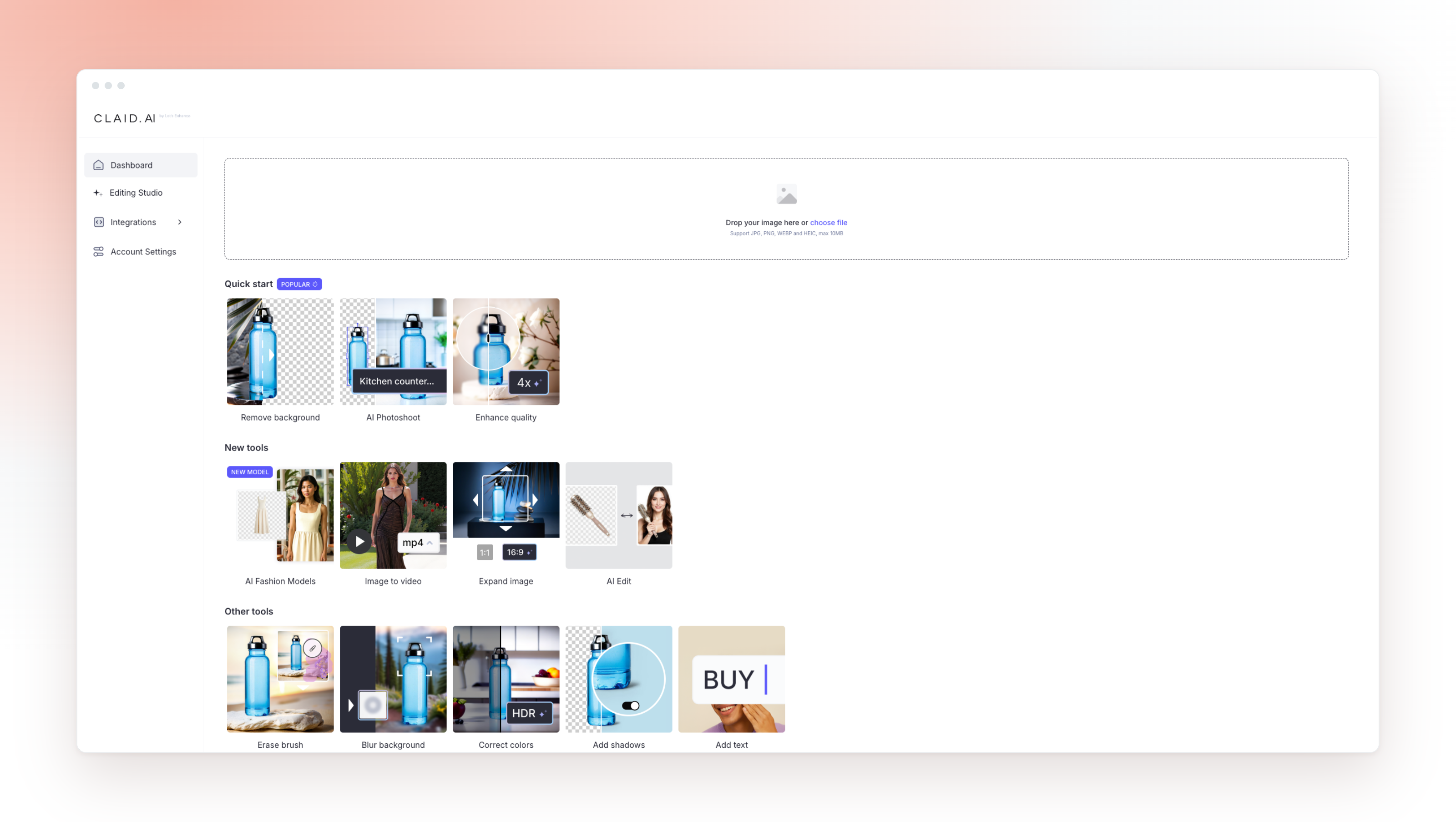Click the NEW MODEL badge

coord(249,472)
